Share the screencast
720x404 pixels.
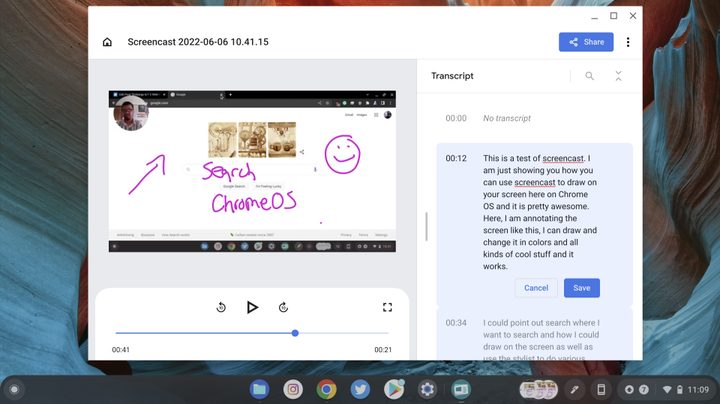click(x=586, y=42)
